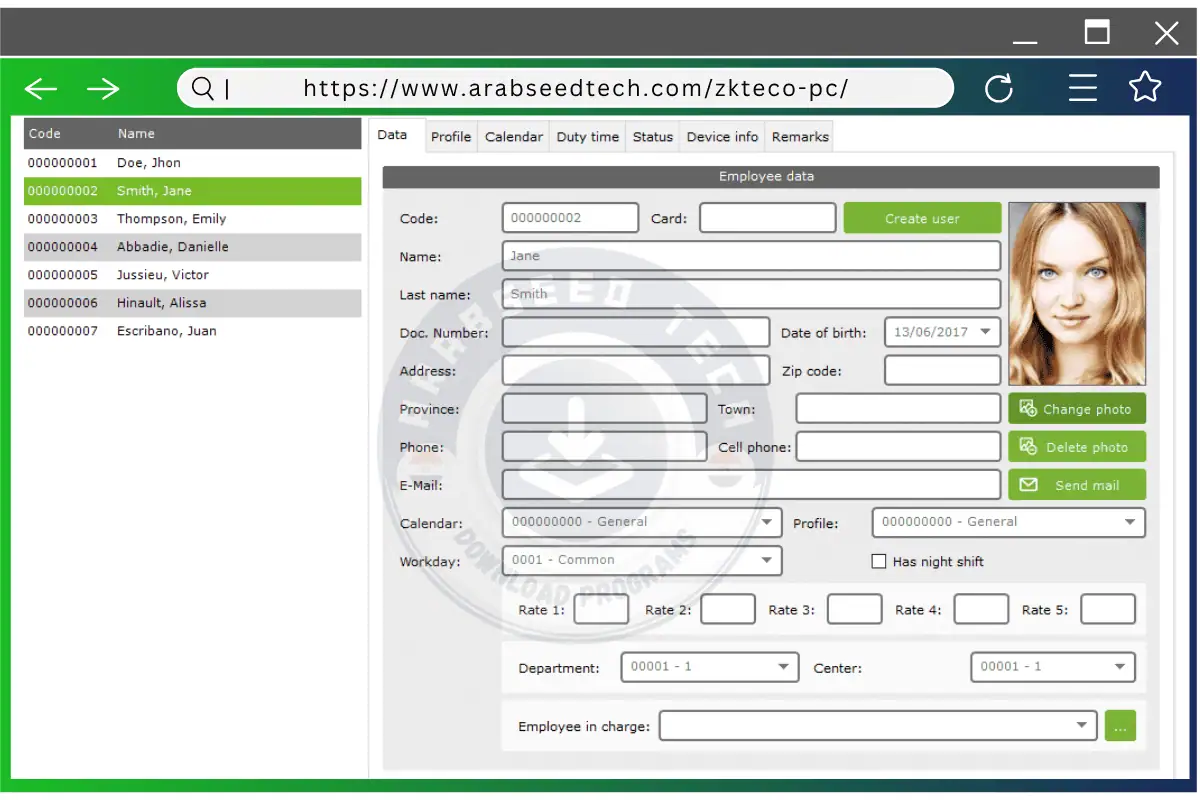Click the Send mail envelope button
The width and height of the screenshot is (1200, 800).
(1076, 485)
